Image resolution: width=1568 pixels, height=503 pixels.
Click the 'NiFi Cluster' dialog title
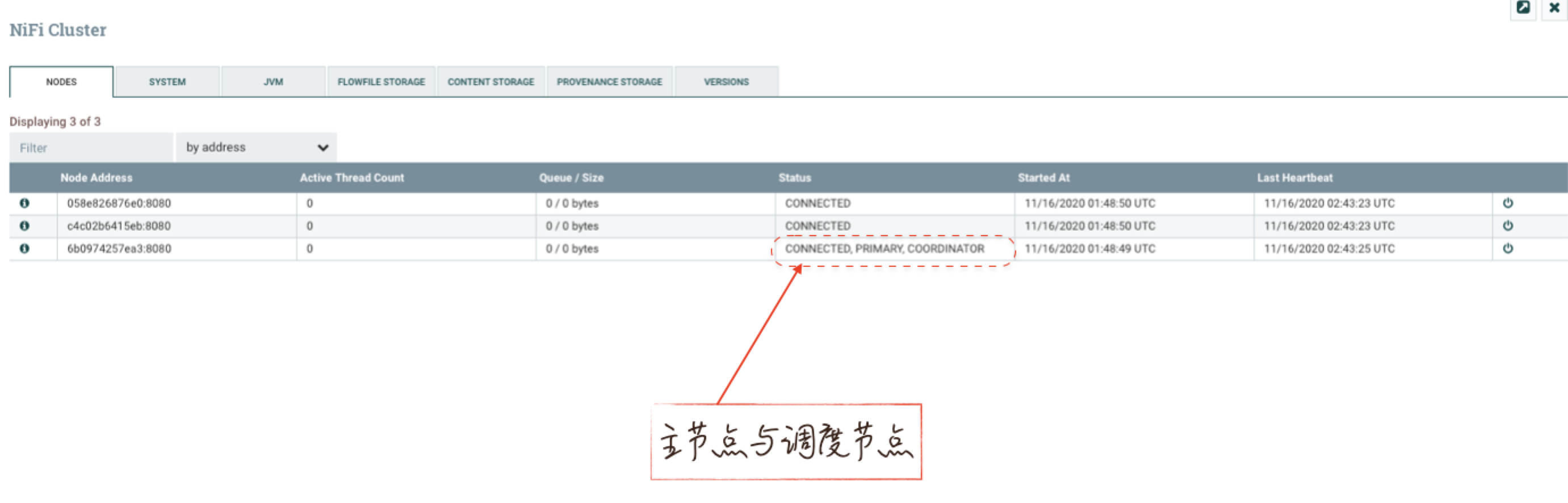pyautogui.click(x=58, y=30)
